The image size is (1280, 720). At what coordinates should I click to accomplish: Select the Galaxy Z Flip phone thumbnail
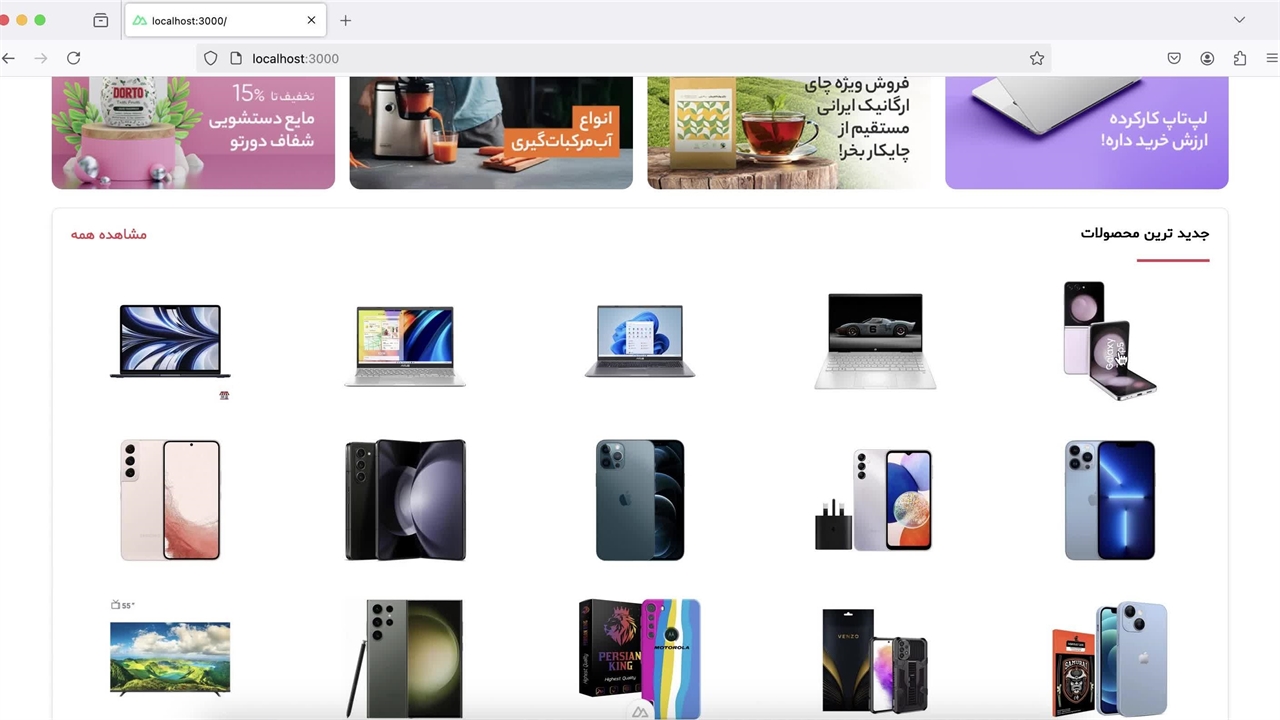point(1109,340)
